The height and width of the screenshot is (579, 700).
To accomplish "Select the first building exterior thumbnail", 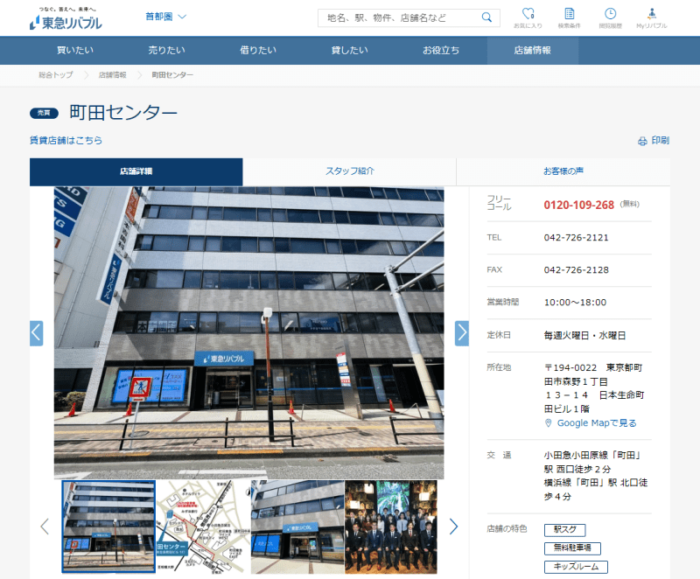I will (x=108, y=526).
